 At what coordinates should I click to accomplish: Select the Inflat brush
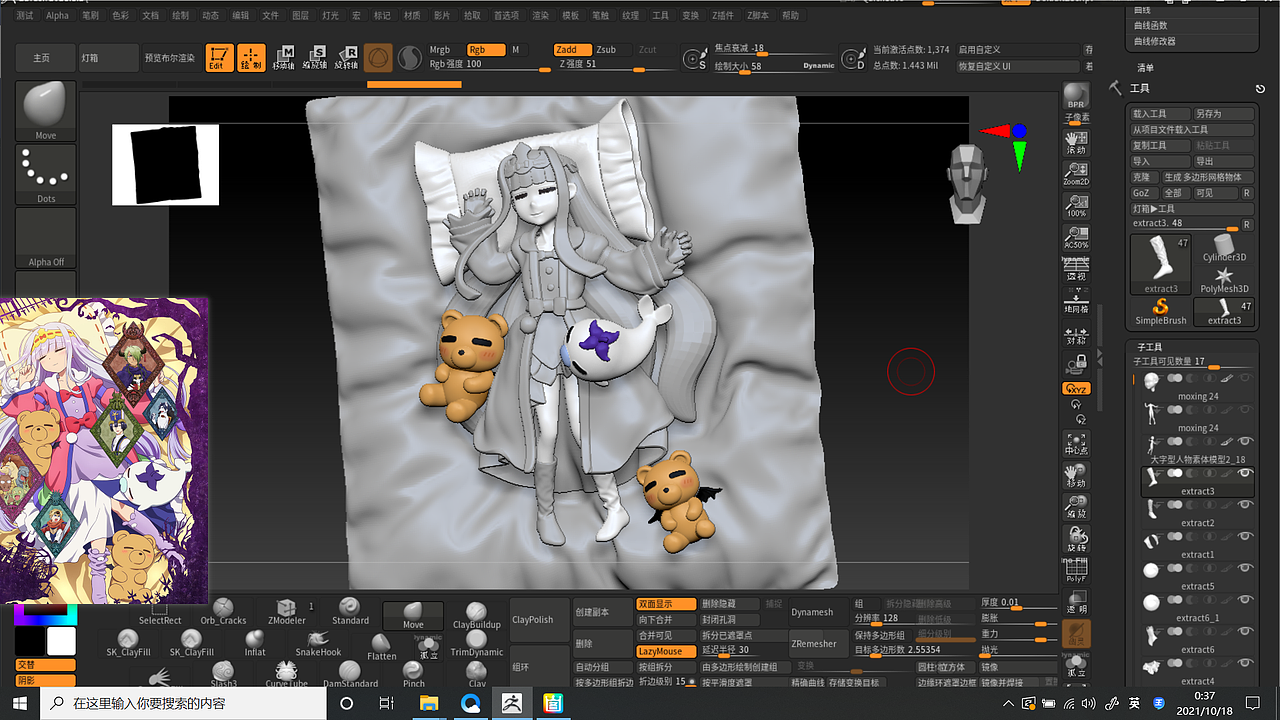(255, 643)
